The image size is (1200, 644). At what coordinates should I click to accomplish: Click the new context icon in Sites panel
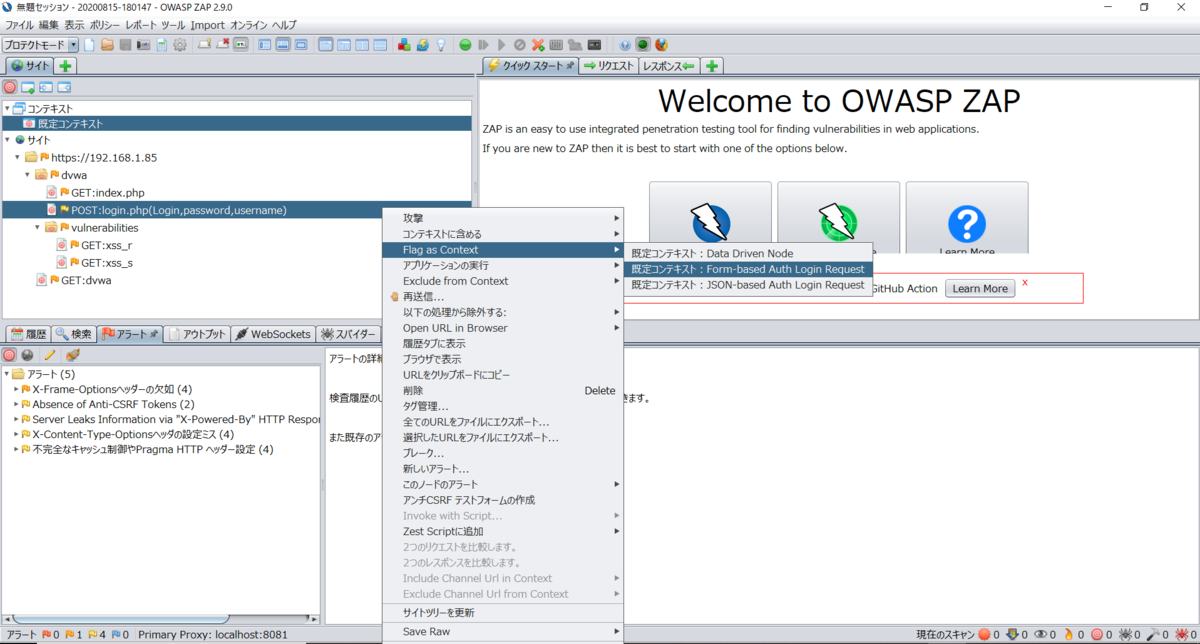(x=28, y=87)
